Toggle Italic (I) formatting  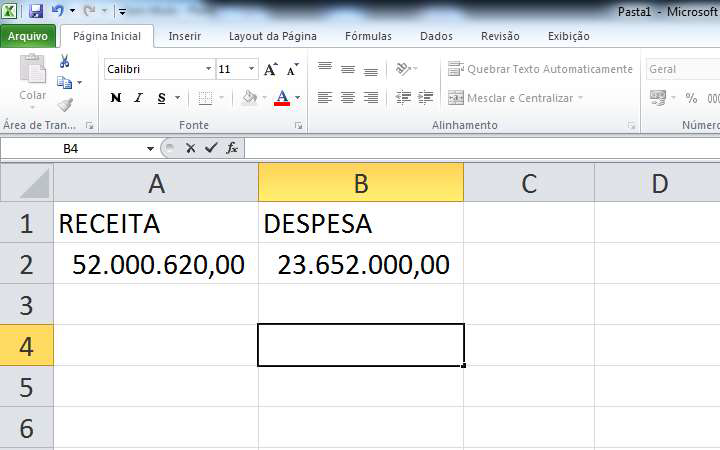coord(138,97)
